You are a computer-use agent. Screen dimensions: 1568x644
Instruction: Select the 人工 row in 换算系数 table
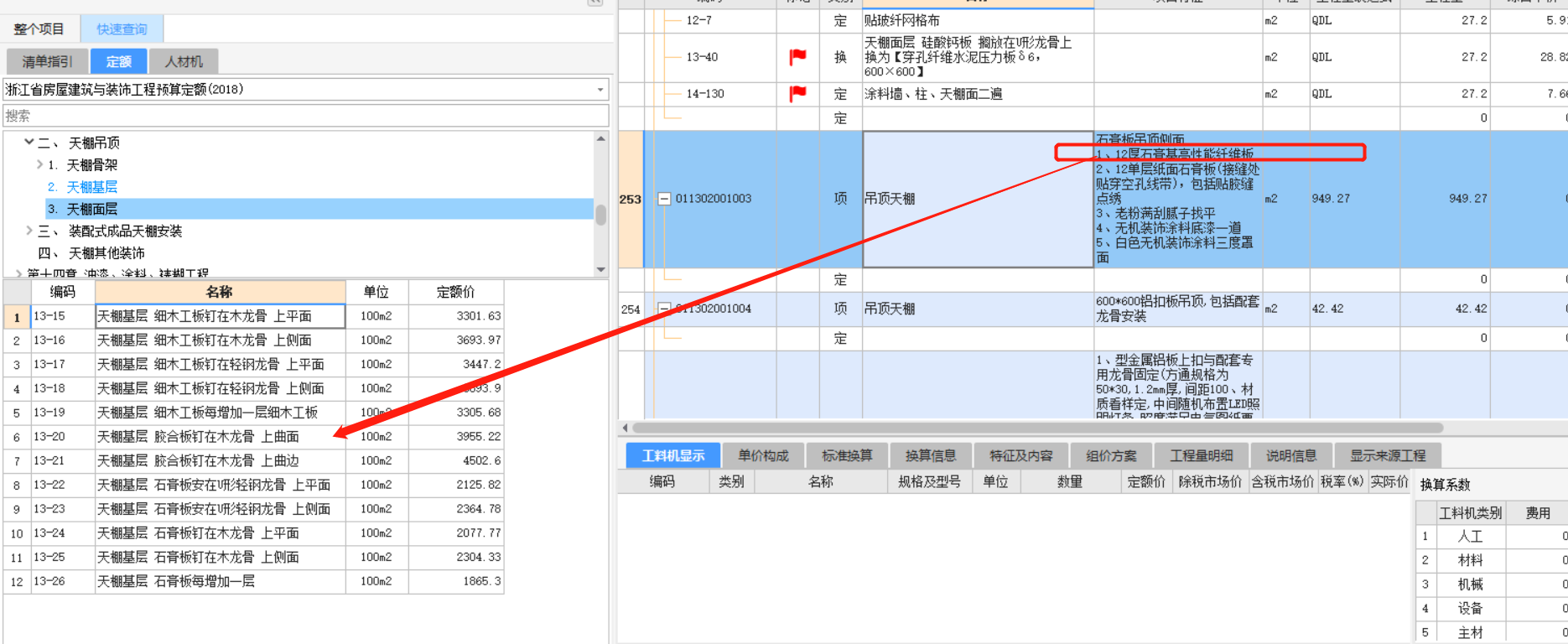1492,536
